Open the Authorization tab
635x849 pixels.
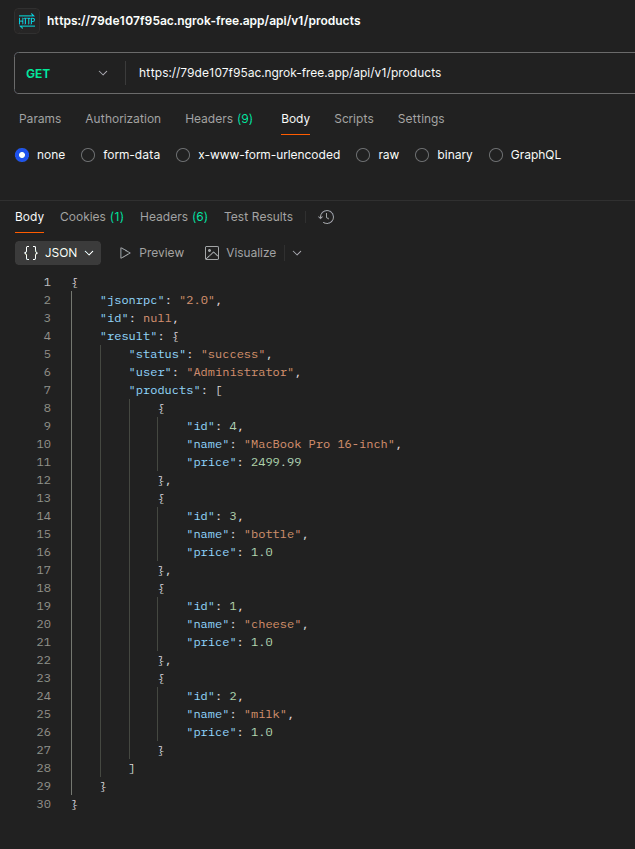coord(123,119)
